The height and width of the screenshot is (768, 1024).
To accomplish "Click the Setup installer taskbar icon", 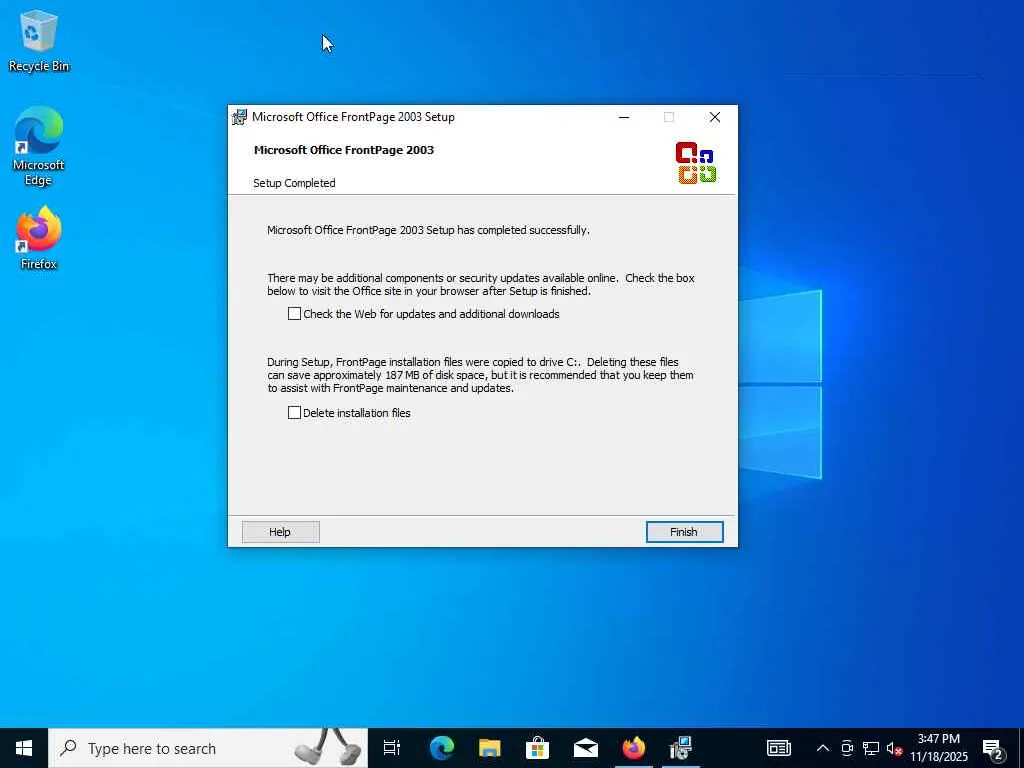I will click(x=681, y=748).
